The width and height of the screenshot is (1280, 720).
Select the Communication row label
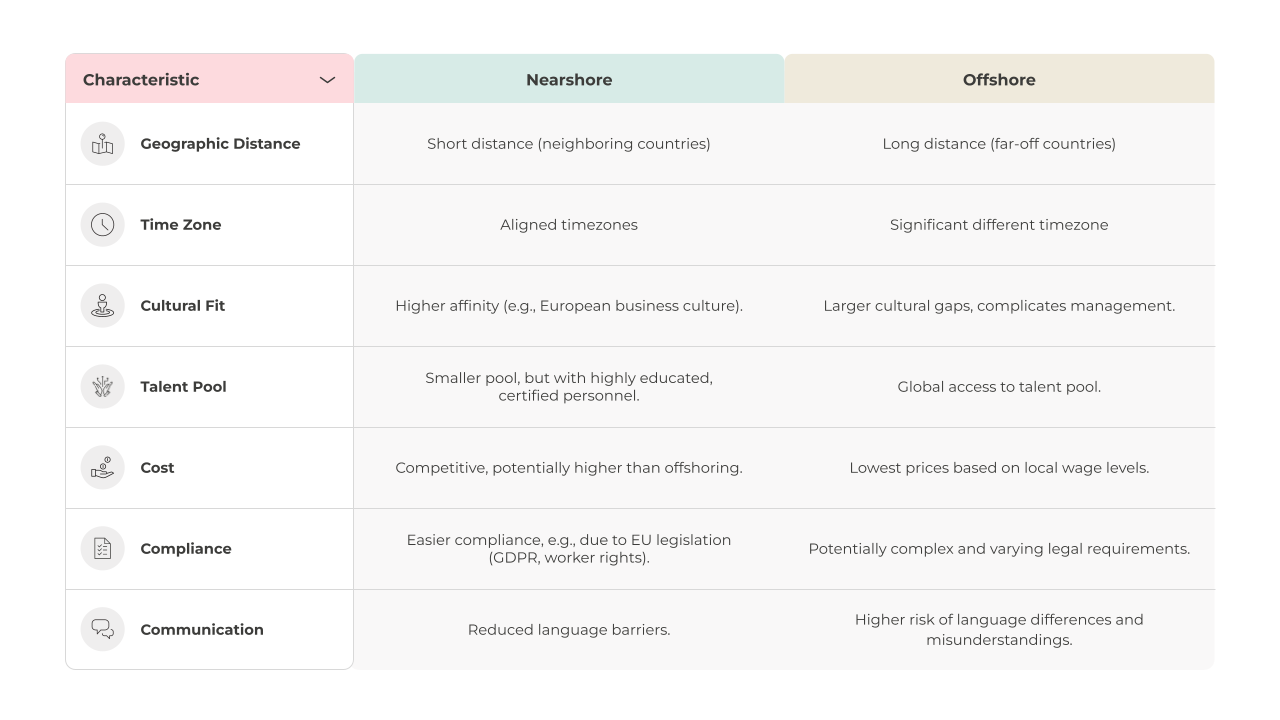202,630
